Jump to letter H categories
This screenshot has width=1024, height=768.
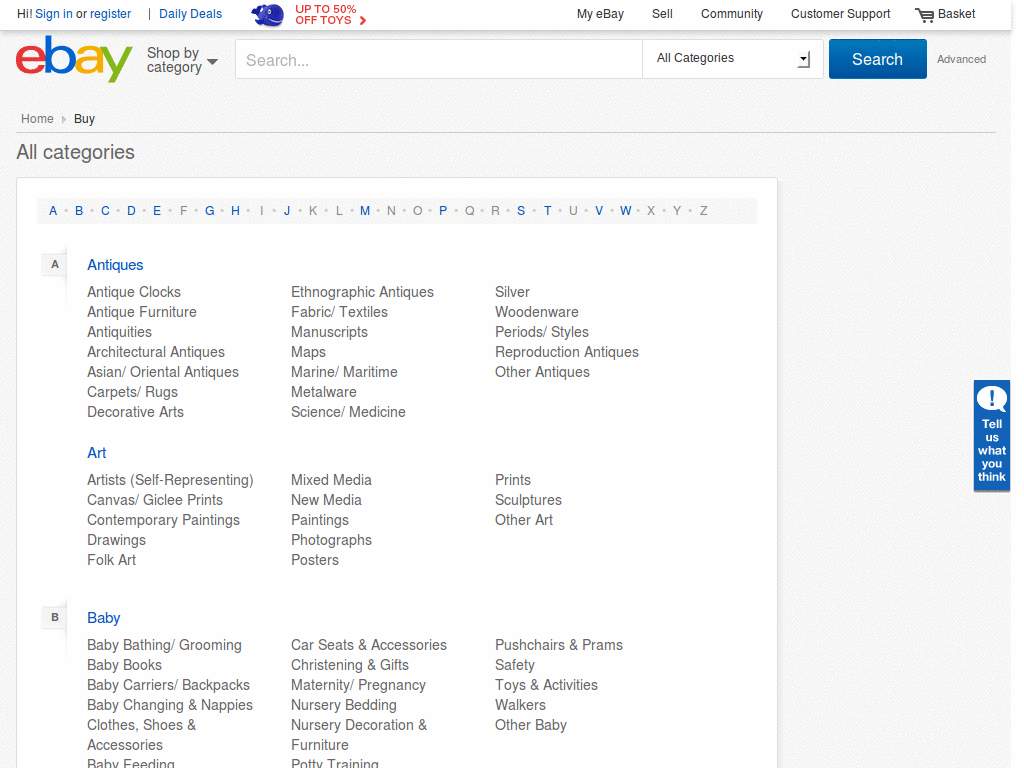(x=235, y=210)
